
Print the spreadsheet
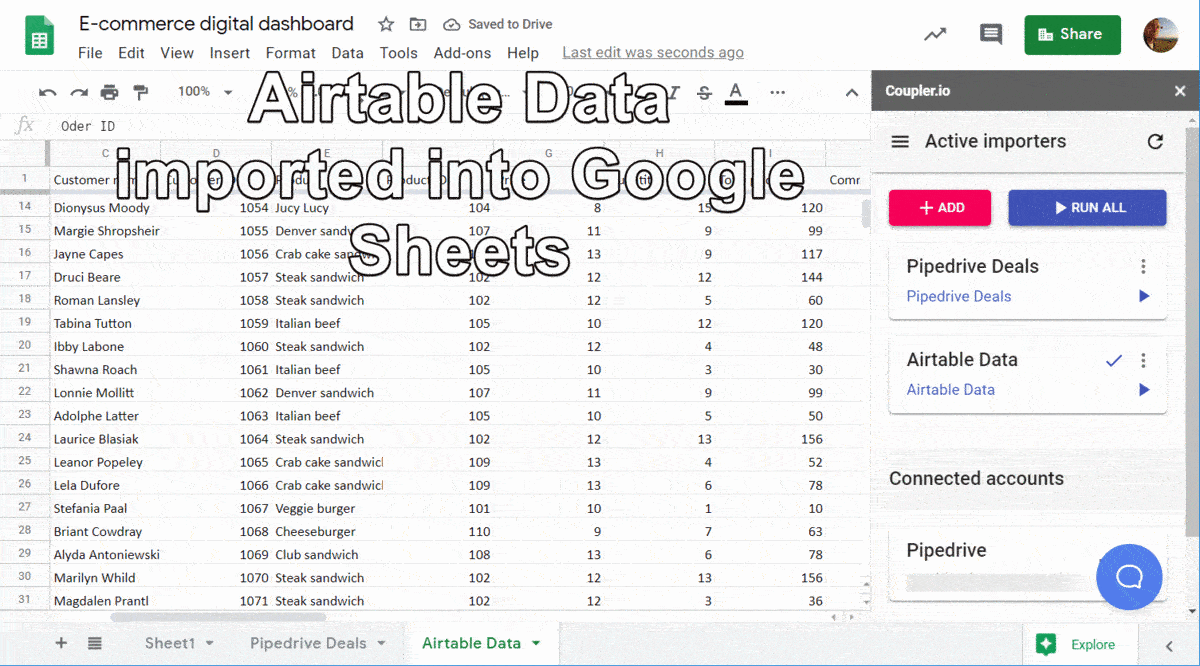point(108,91)
